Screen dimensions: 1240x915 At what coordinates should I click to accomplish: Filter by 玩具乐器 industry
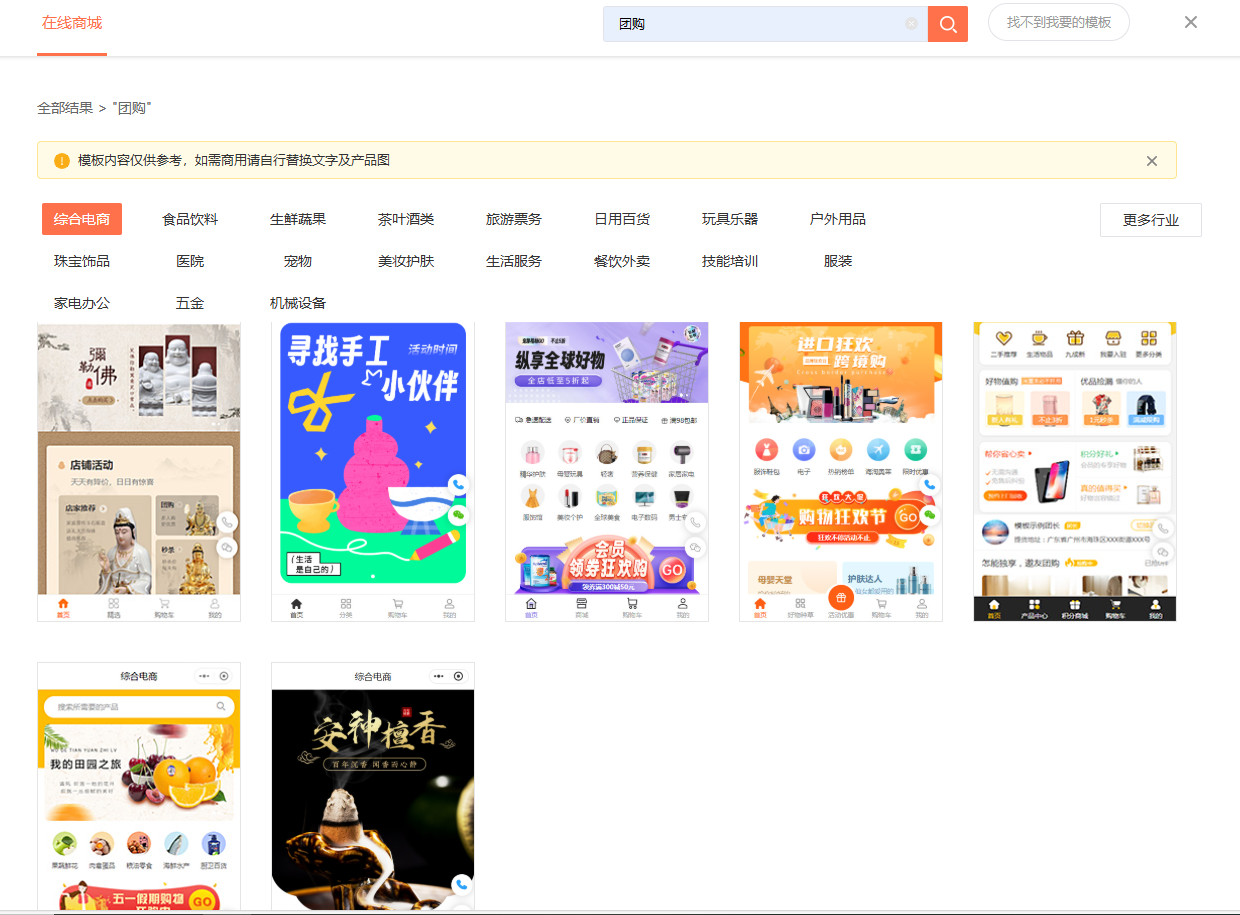click(730, 219)
